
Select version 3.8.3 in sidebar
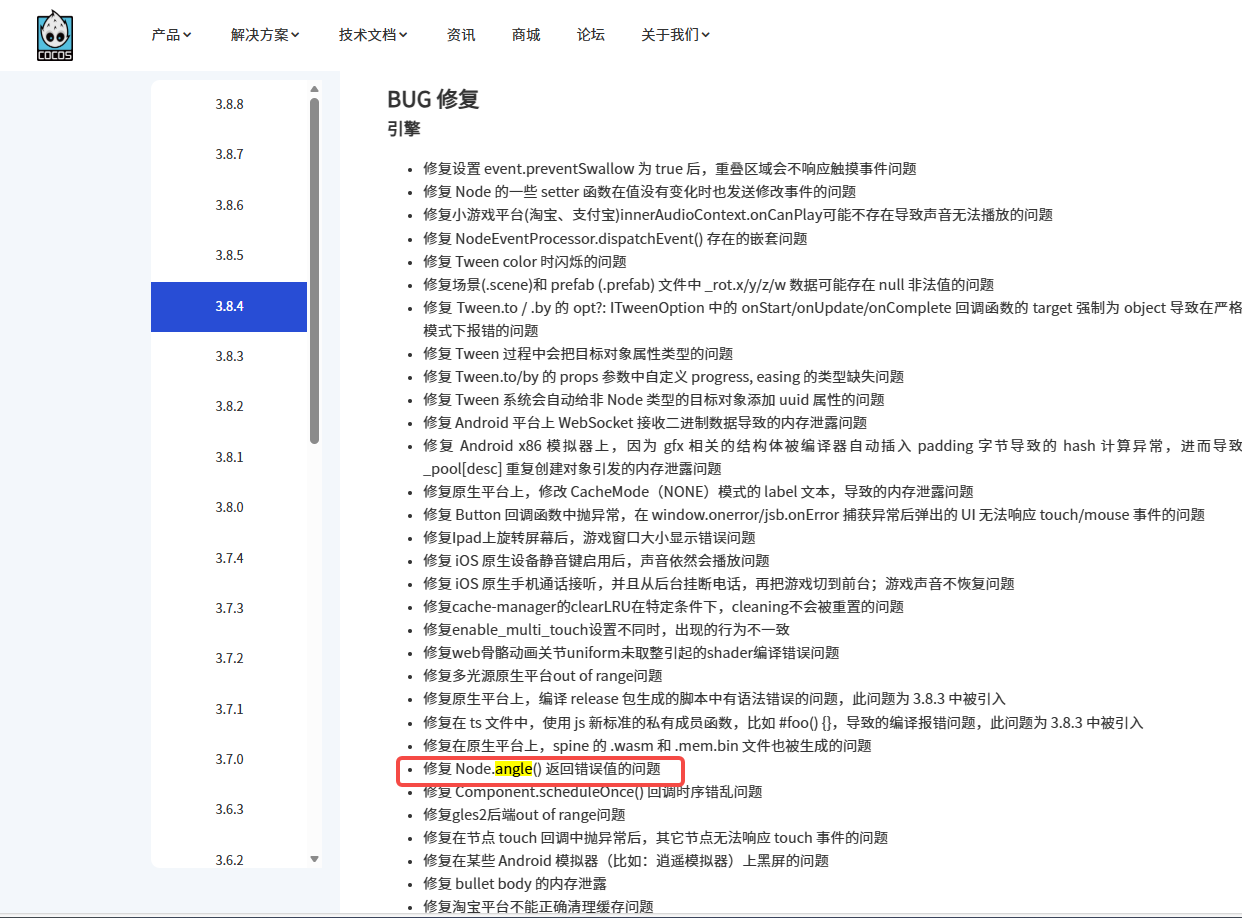coord(229,356)
